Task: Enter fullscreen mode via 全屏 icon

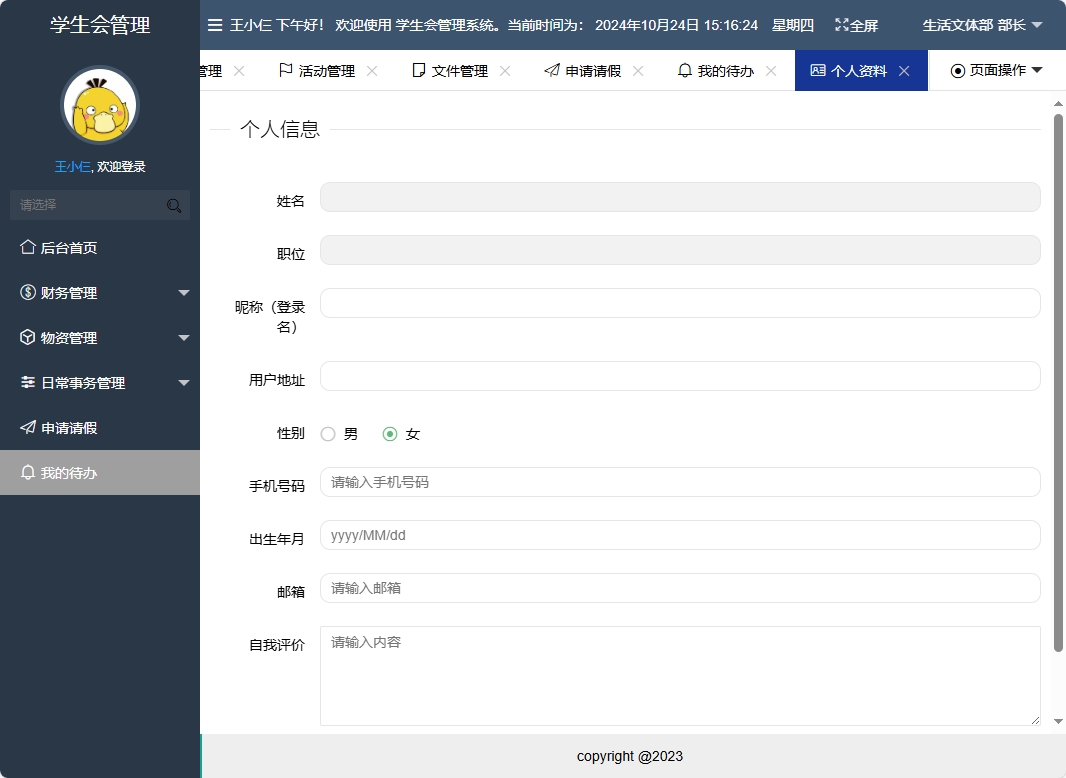Action: tap(843, 25)
